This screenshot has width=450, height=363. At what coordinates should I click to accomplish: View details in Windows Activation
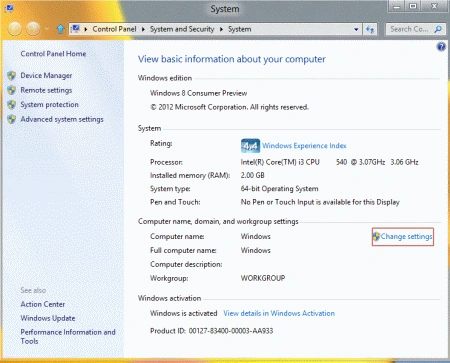point(279,313)
